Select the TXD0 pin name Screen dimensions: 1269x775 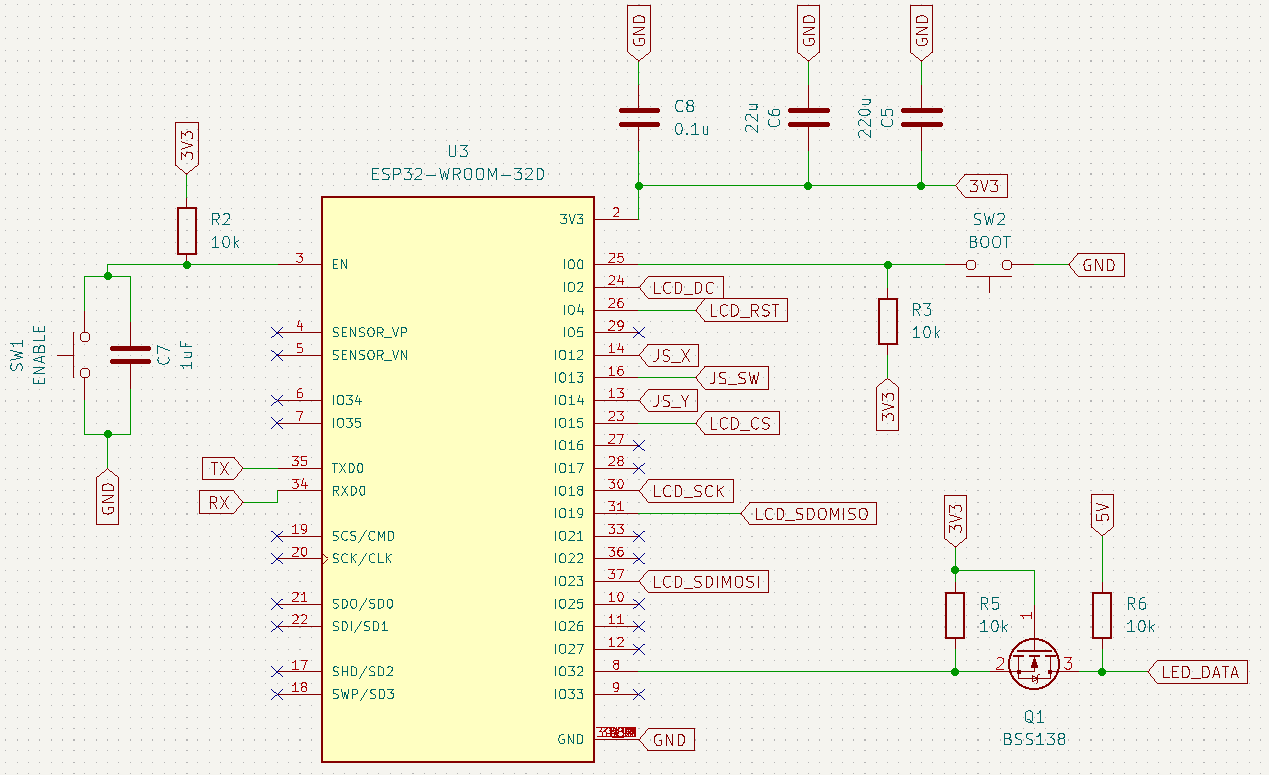coord(348,468)
